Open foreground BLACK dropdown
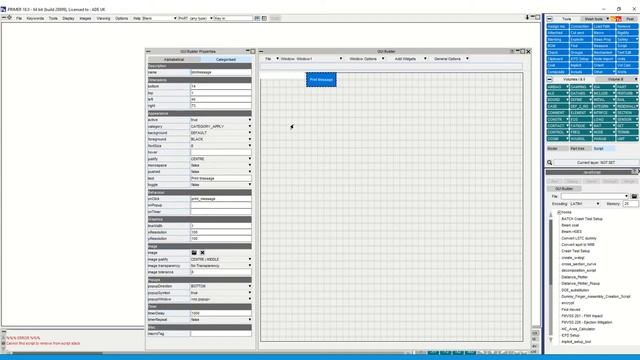Viewport: 640px width, 360px height. 221,139
